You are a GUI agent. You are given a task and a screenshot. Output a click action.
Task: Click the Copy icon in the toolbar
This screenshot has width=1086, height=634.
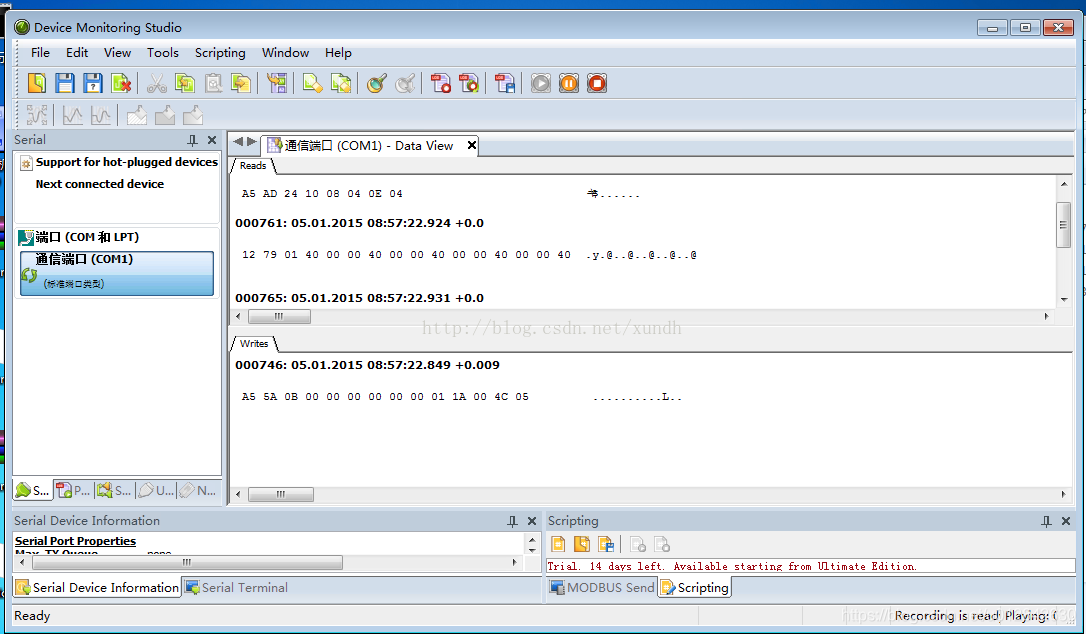click(x=185, y=83)
